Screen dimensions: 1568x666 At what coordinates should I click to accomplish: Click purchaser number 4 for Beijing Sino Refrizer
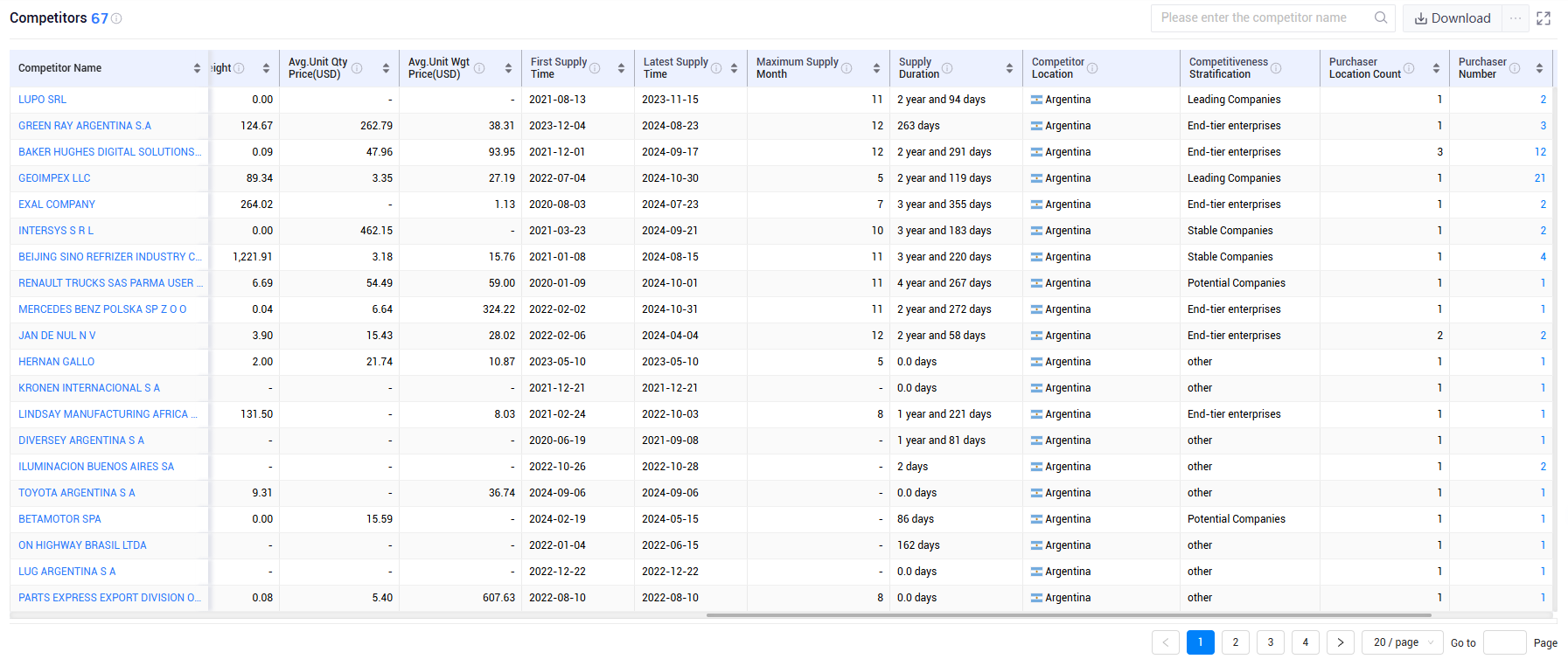(x=1543, y=257)
